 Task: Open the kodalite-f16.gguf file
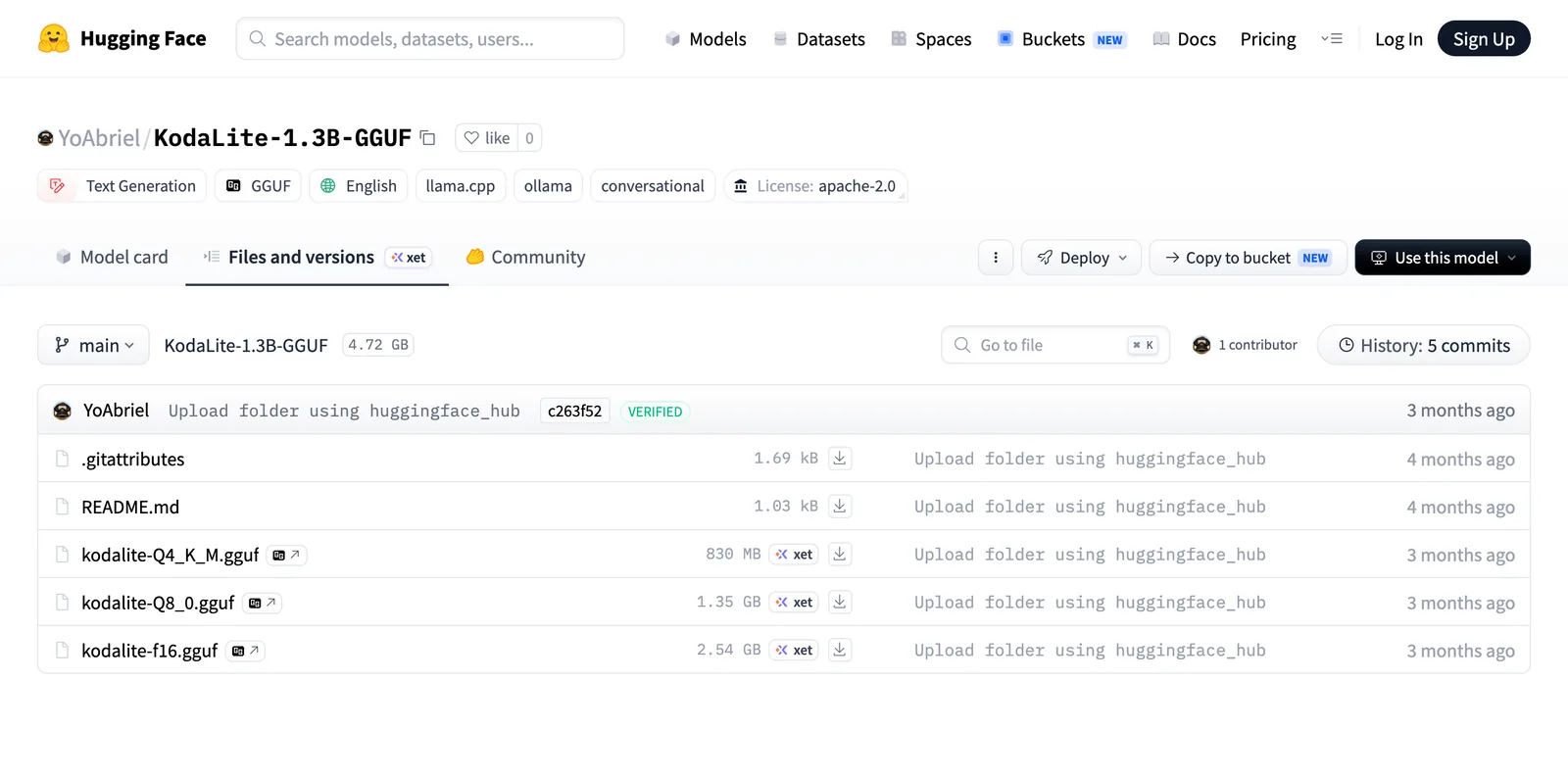click(150, 652)
